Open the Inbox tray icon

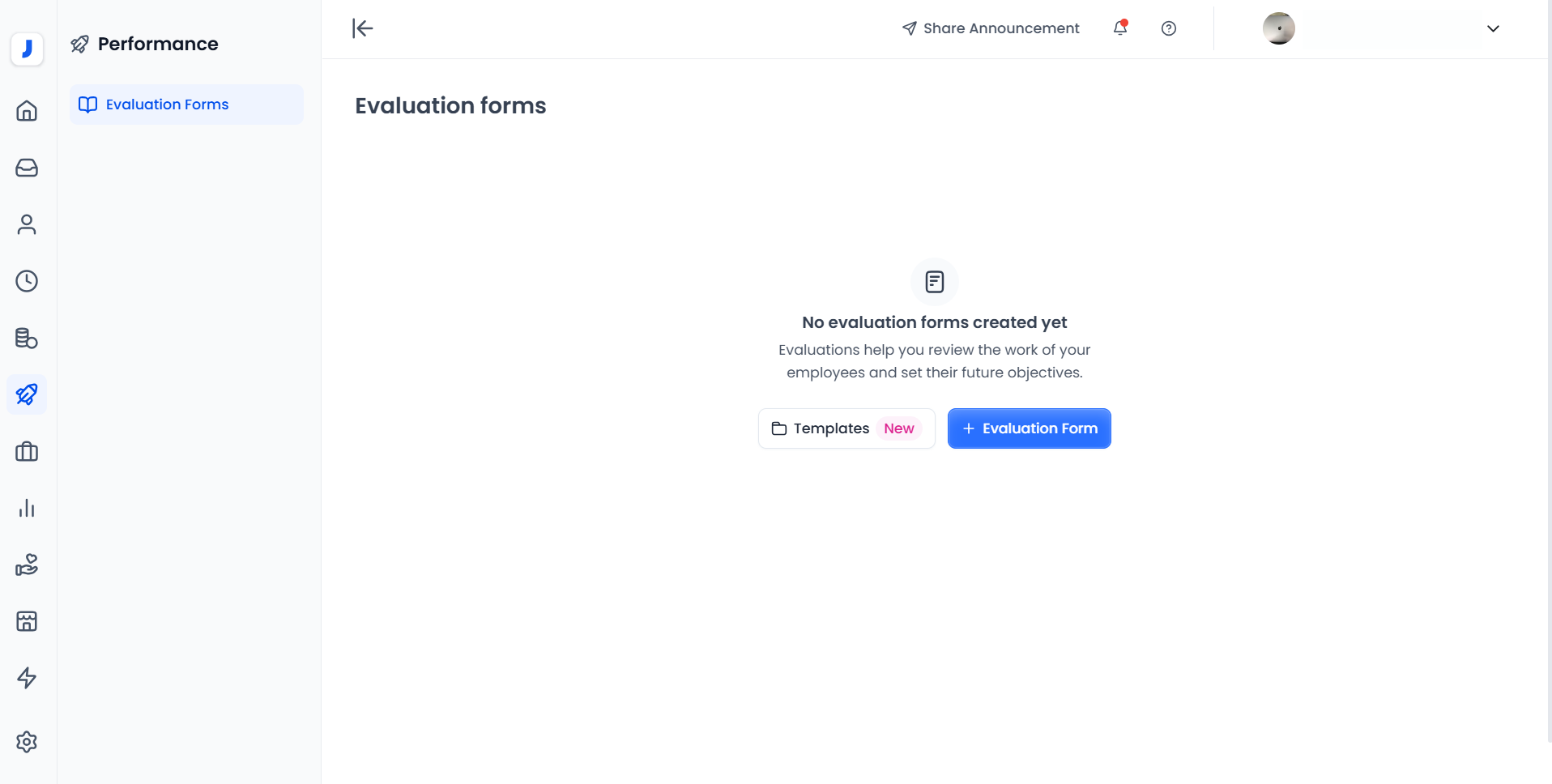(x=27, y=168)
